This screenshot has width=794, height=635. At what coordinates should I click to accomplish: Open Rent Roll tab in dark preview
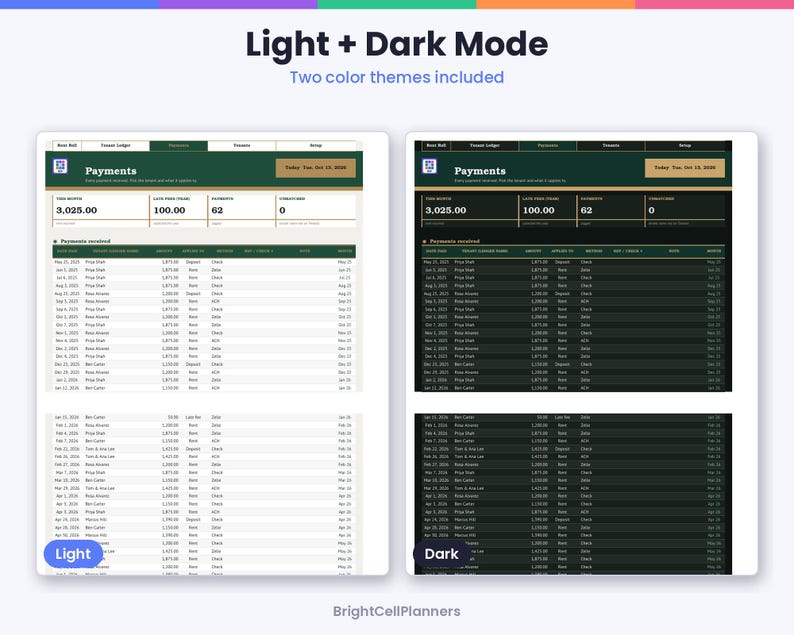pyautogui.click(x=436, y=145)
